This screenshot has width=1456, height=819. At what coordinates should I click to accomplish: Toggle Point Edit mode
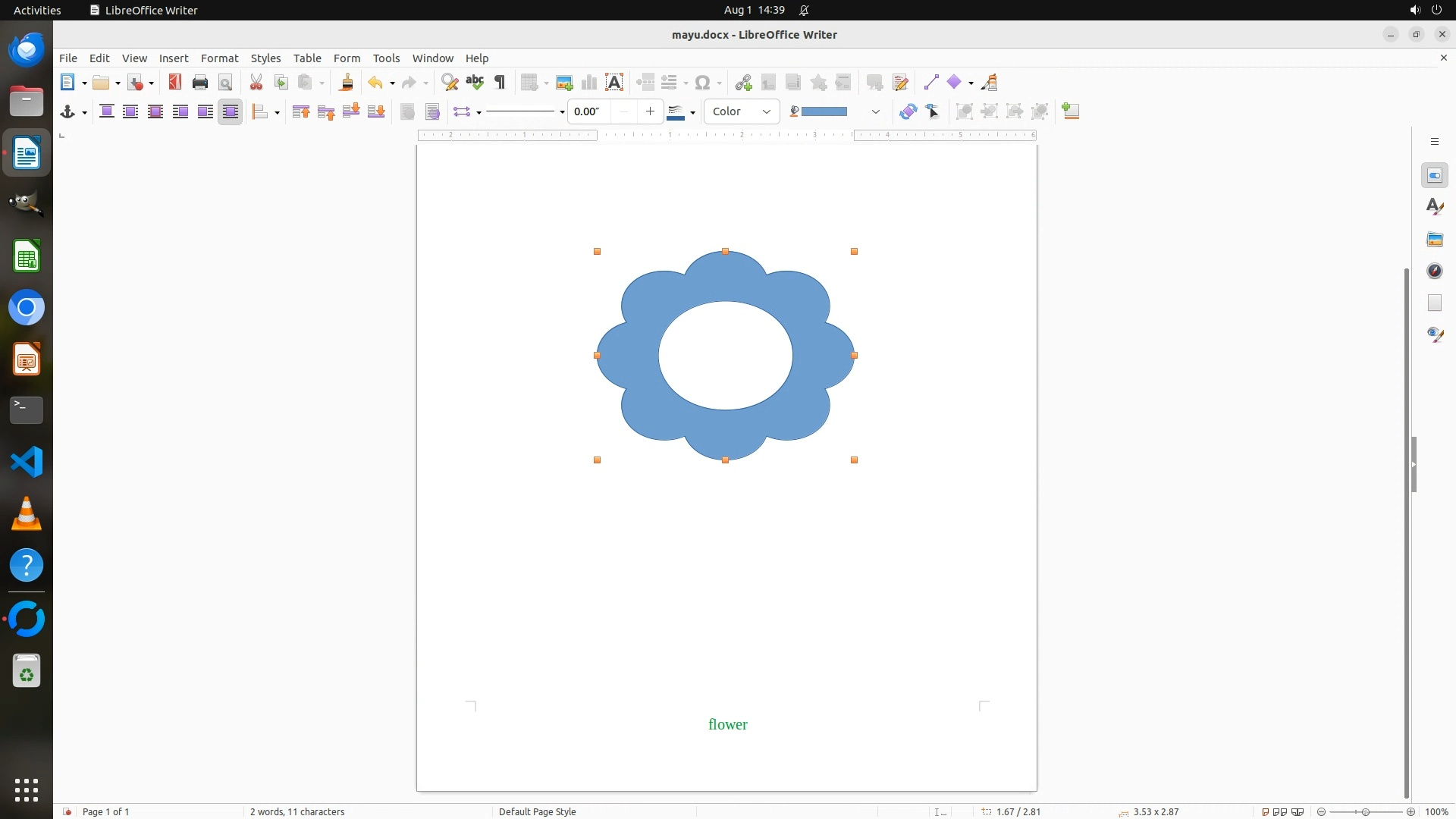pyautogui.click(x=933, y=111)
